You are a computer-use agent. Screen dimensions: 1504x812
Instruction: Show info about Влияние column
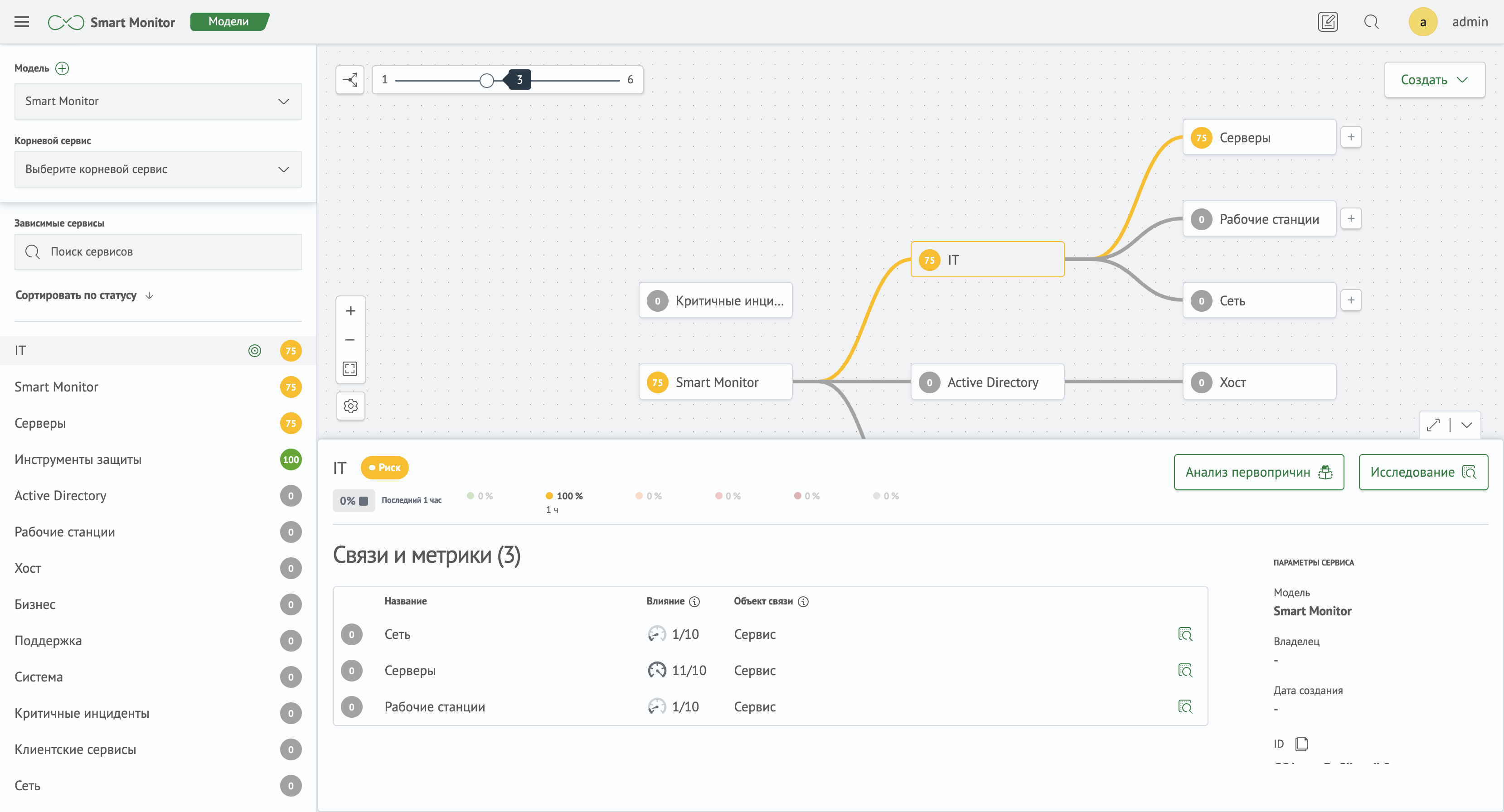coord(694,601)
